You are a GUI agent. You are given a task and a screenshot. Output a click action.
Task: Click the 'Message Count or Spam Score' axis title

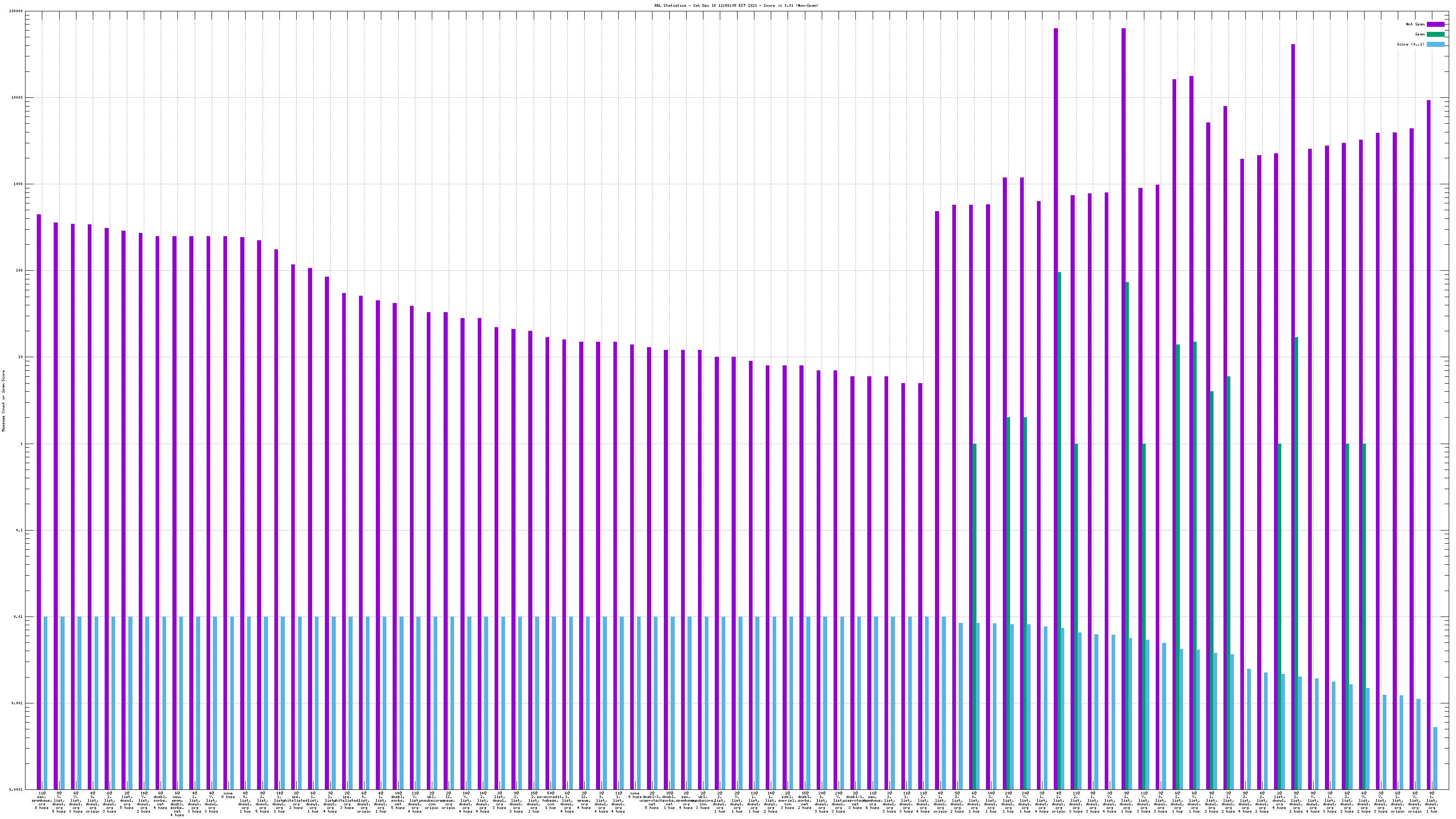tap(3, 401)
